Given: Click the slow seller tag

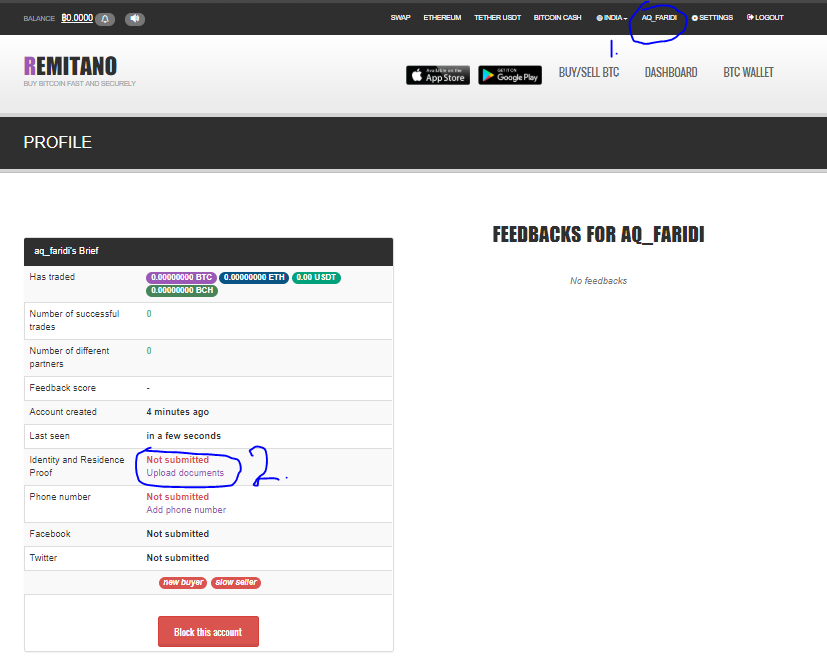Looking at the screenshot, I should pyautogui.click(x=236, y=582).
